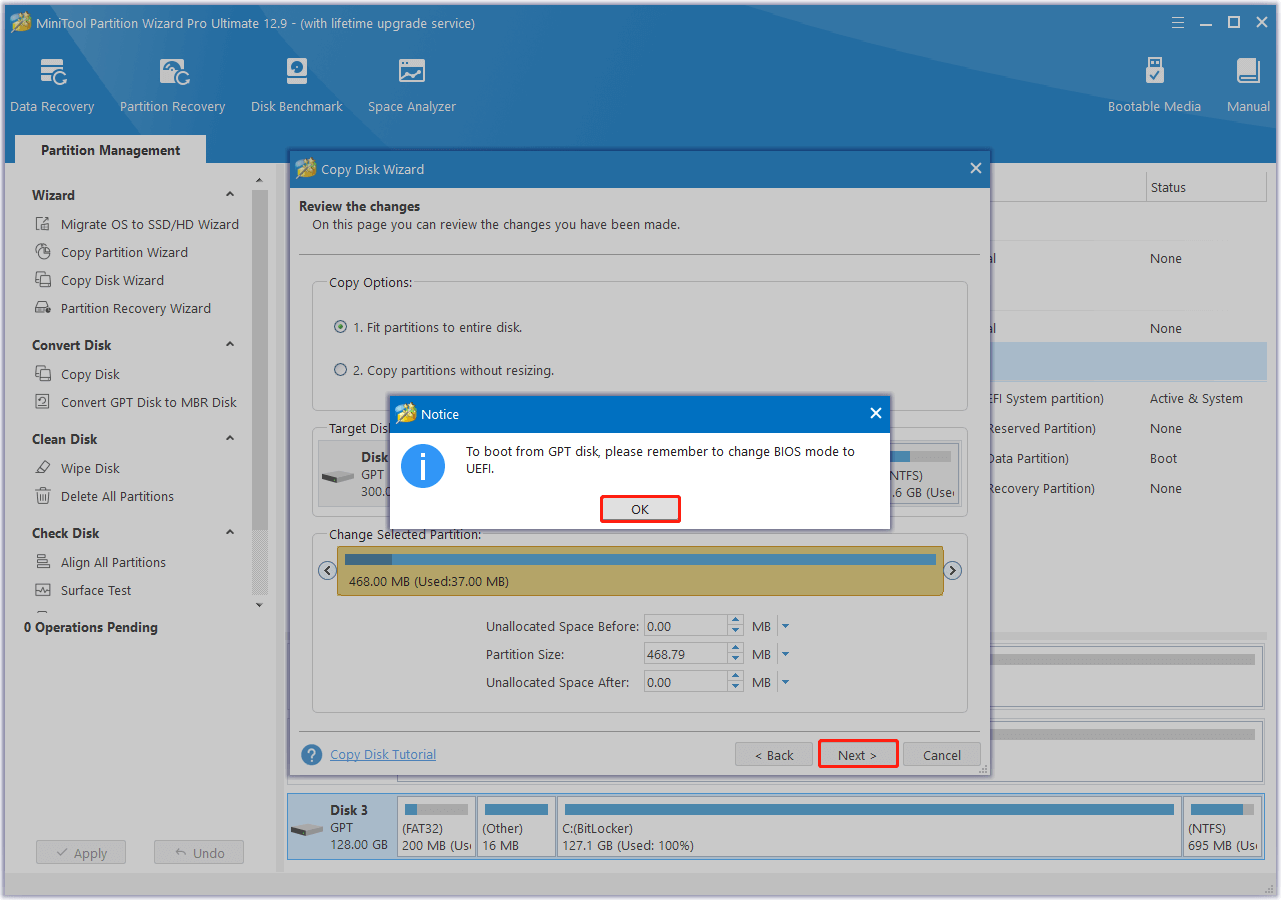Click the info icon in Notice dialog
The height and width of the screenshot is (901, 1282).
click(423, 466)
